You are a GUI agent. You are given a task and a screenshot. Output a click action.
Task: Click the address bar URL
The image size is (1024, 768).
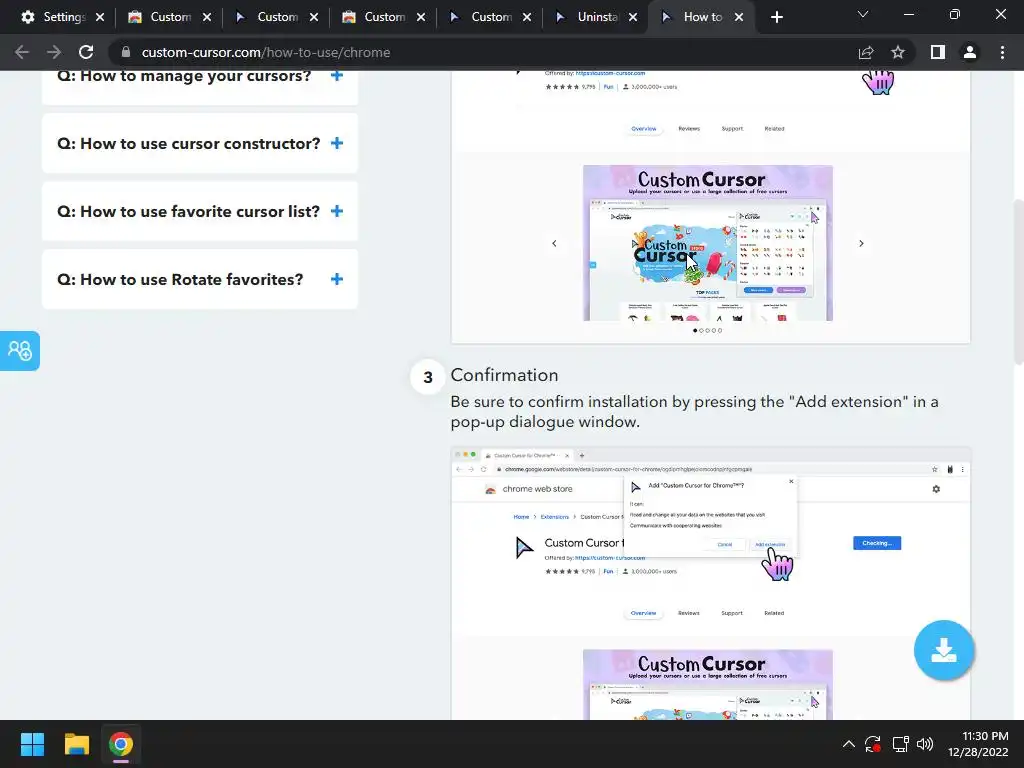266,52
